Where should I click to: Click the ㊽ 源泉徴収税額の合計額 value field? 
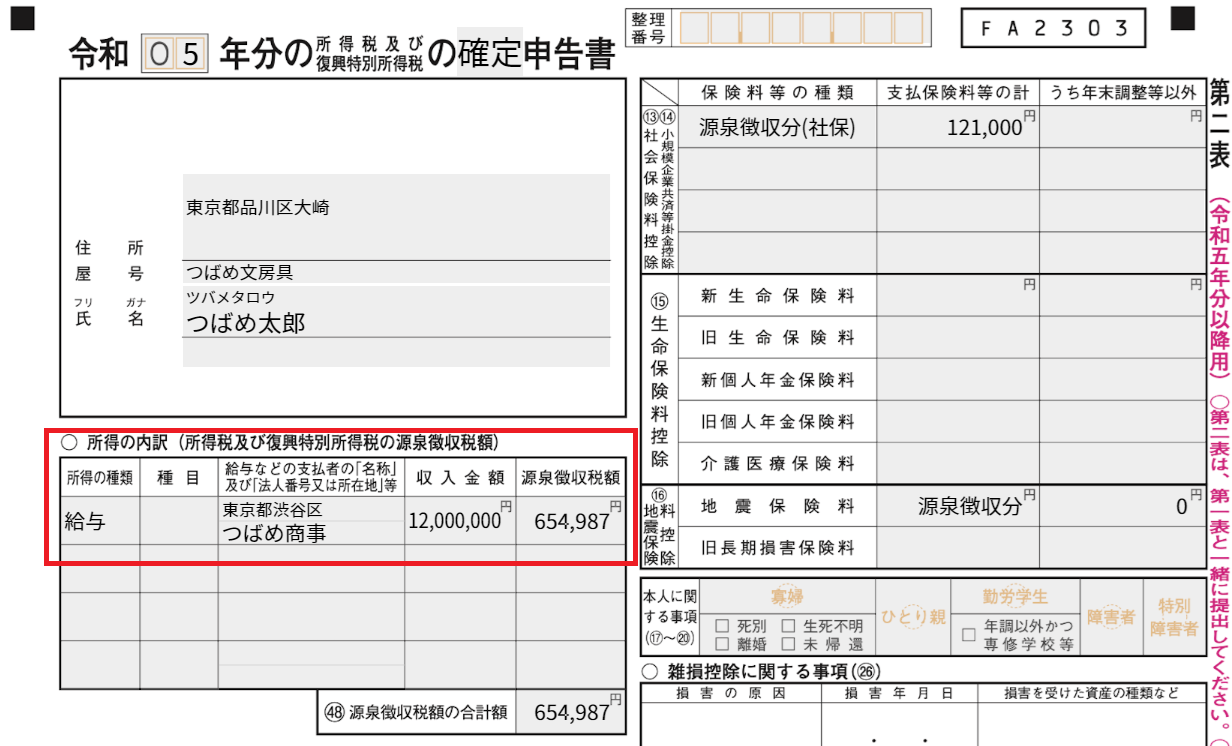click(571, 712)
